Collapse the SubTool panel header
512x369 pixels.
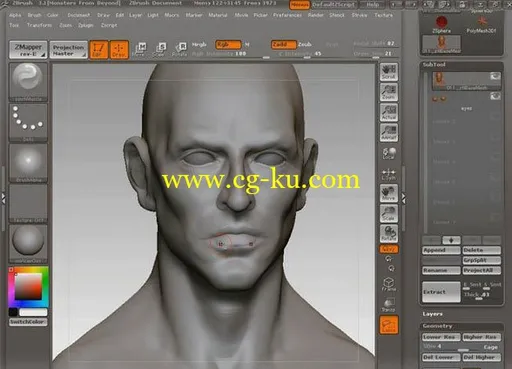434,65
